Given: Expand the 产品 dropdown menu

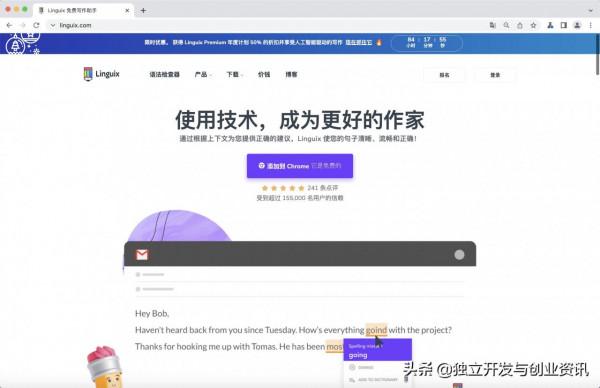Looking at the screenshot, I should tap(203, 74).
